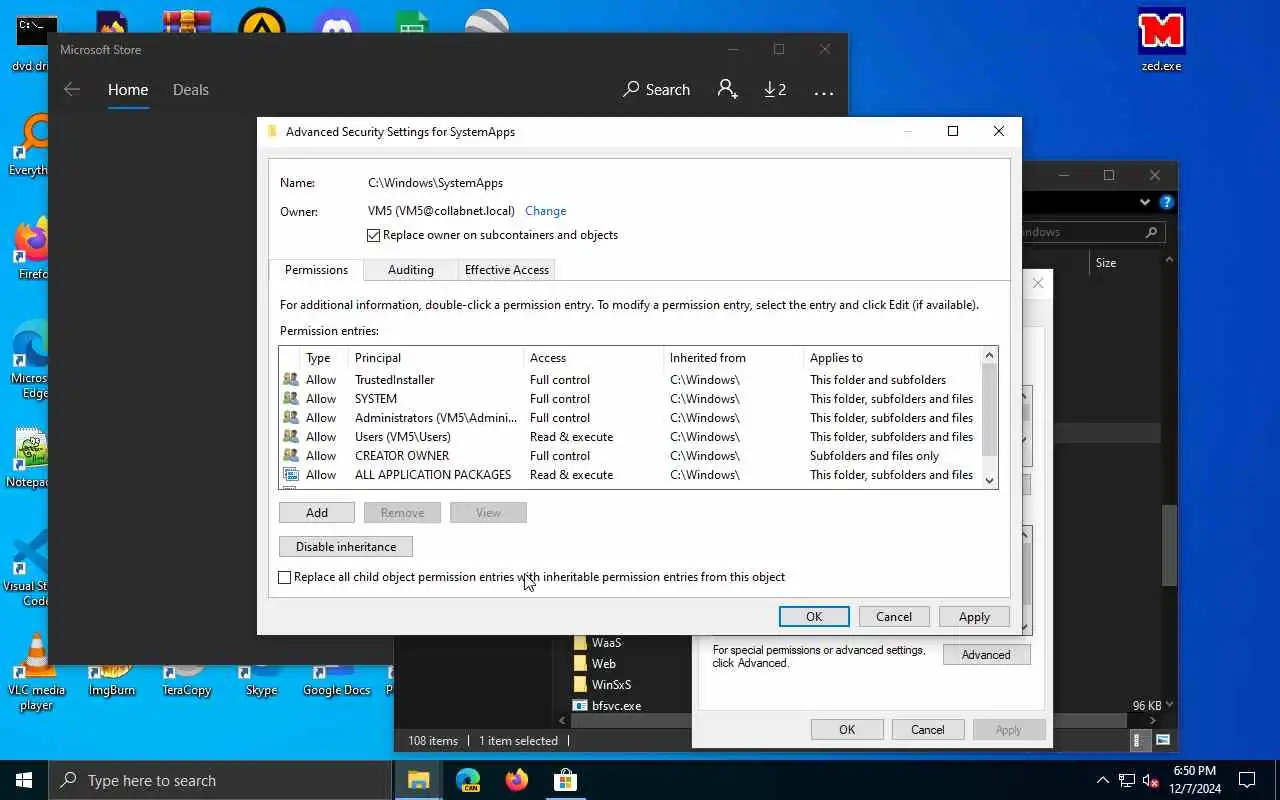Select WinSxS folder in Explorer
Viewport: 1280px width, 800px height.
(611, 685)
